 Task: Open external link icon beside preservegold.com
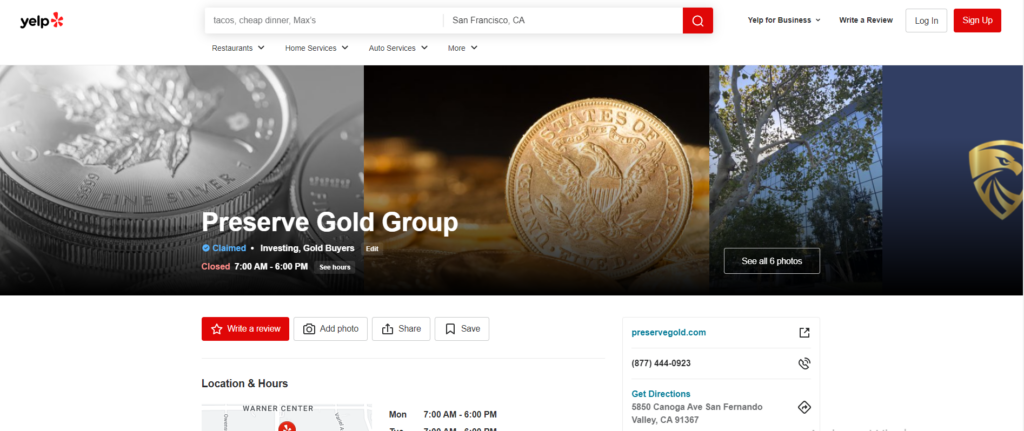pyautogui.click(x=804, y=332)
